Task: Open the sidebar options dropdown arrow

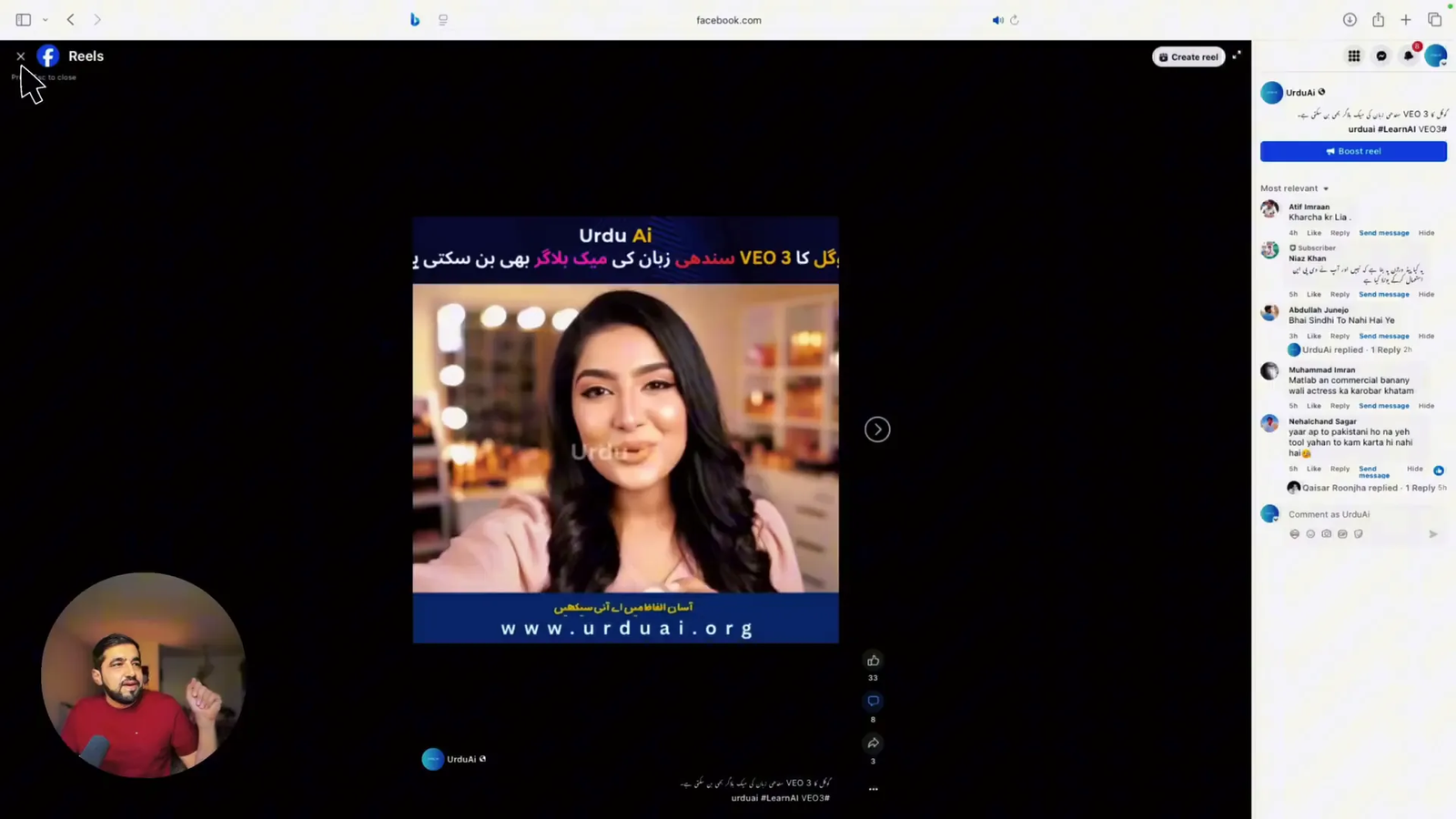Action: pyautogui.click(x=45, y=20)
